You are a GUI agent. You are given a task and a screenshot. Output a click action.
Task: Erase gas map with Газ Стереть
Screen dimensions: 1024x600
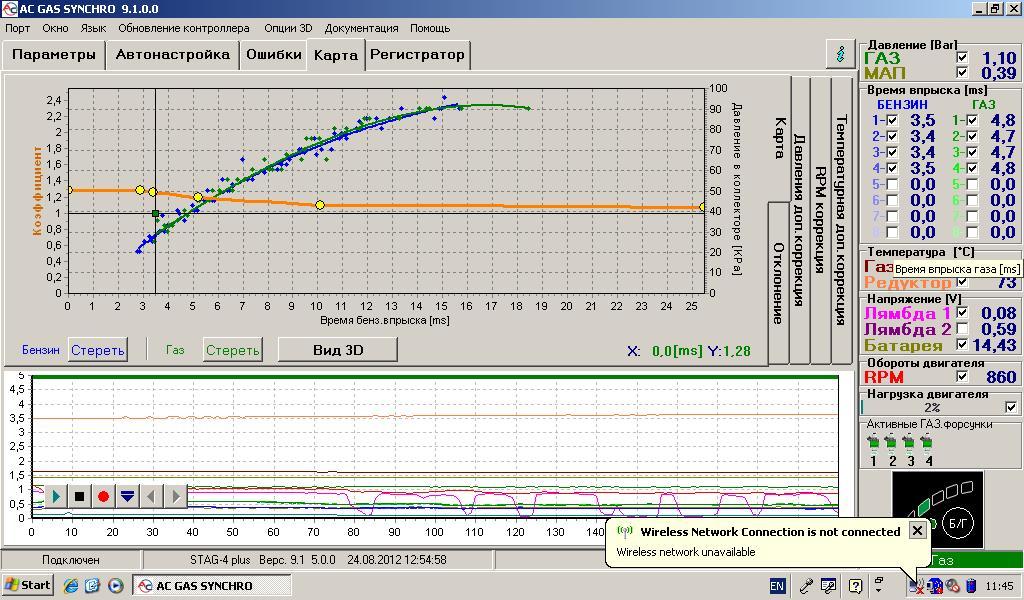[233, 350]
